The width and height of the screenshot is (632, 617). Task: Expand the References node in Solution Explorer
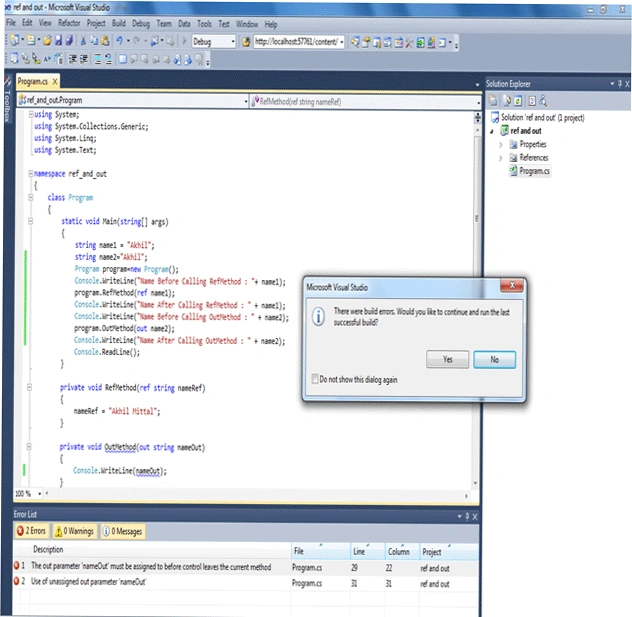(x=501, y=158)
